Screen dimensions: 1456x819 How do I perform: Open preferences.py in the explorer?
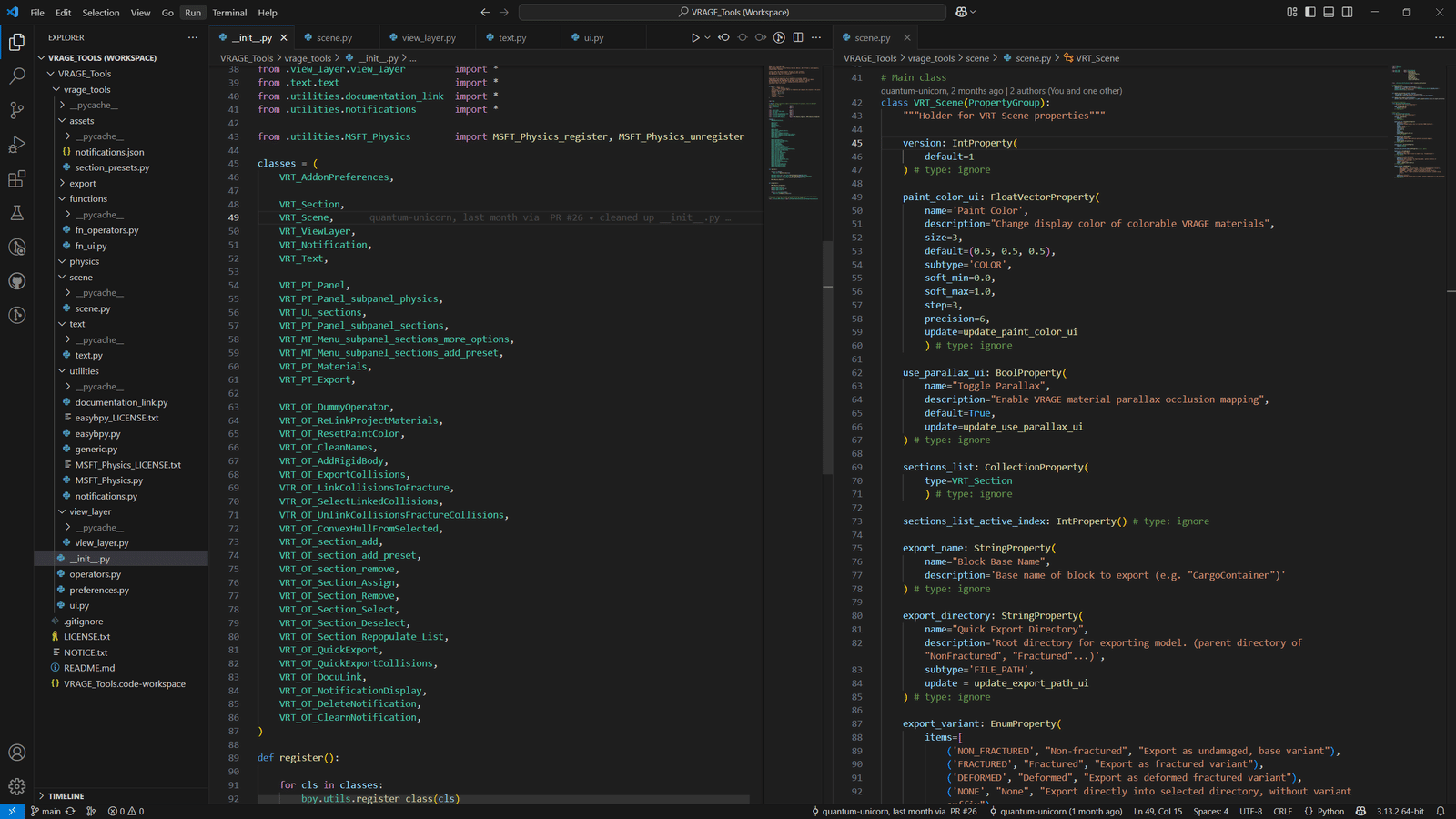click(x=99, y=591)
